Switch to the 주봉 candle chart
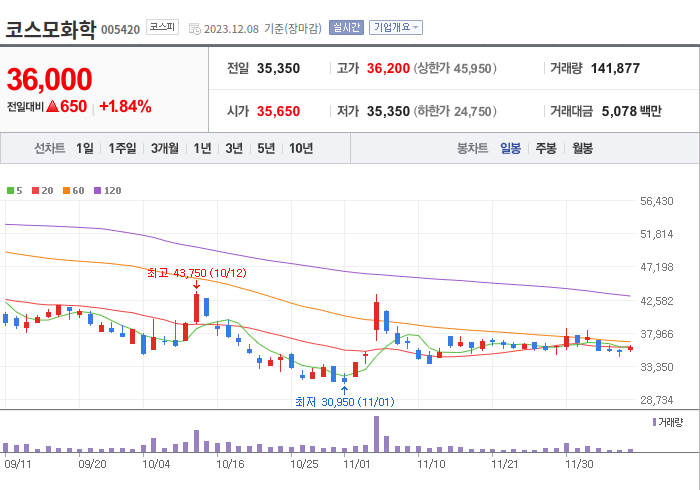 click(x=546, y=148)
